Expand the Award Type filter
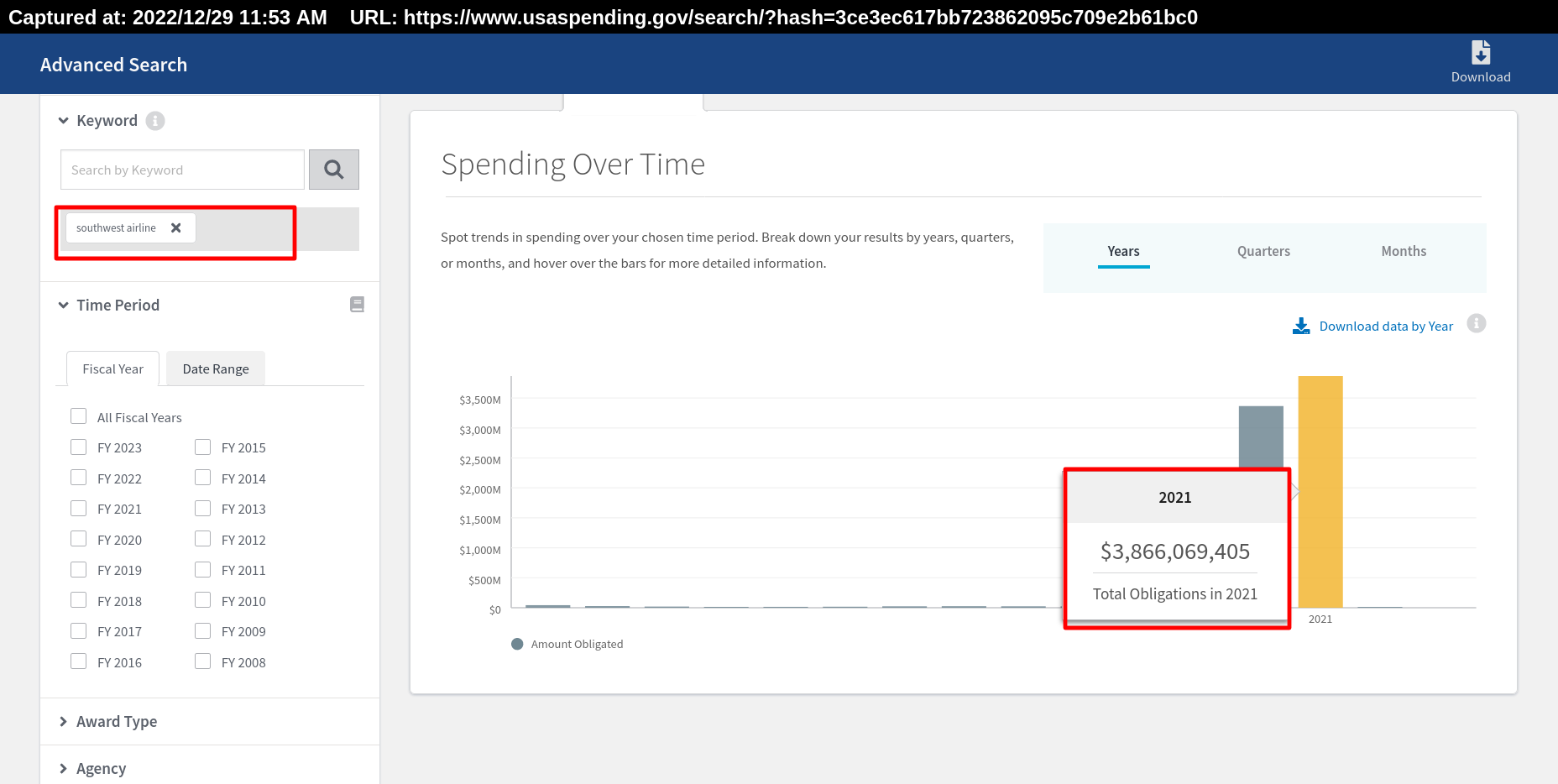This screenshot has height=784, width=1558. tap(63, 722)
